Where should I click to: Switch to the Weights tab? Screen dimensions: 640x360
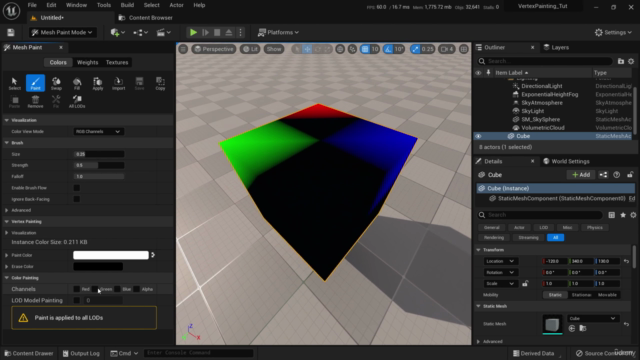(87, 62)
